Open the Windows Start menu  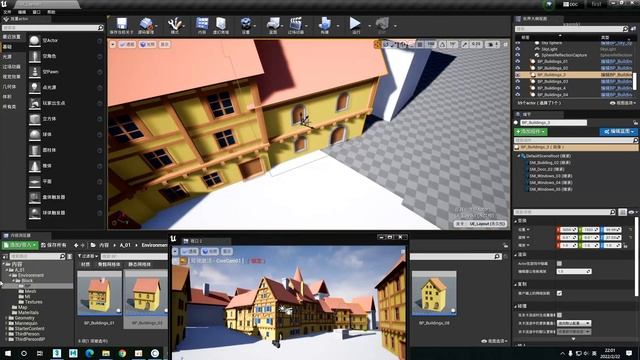[x=8, y=353]
